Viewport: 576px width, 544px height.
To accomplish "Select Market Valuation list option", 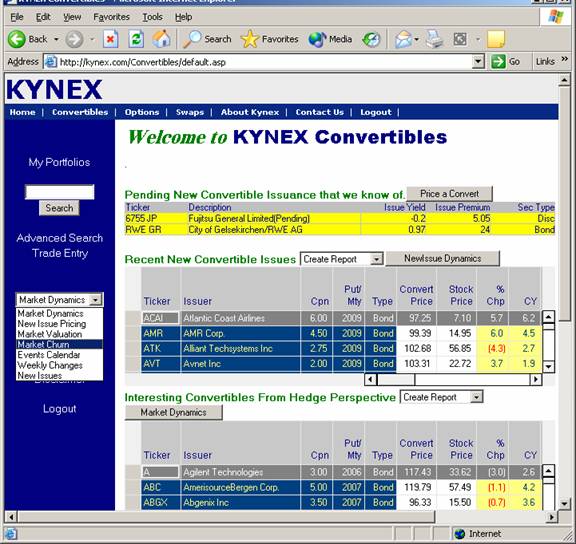I will [60, 334].
